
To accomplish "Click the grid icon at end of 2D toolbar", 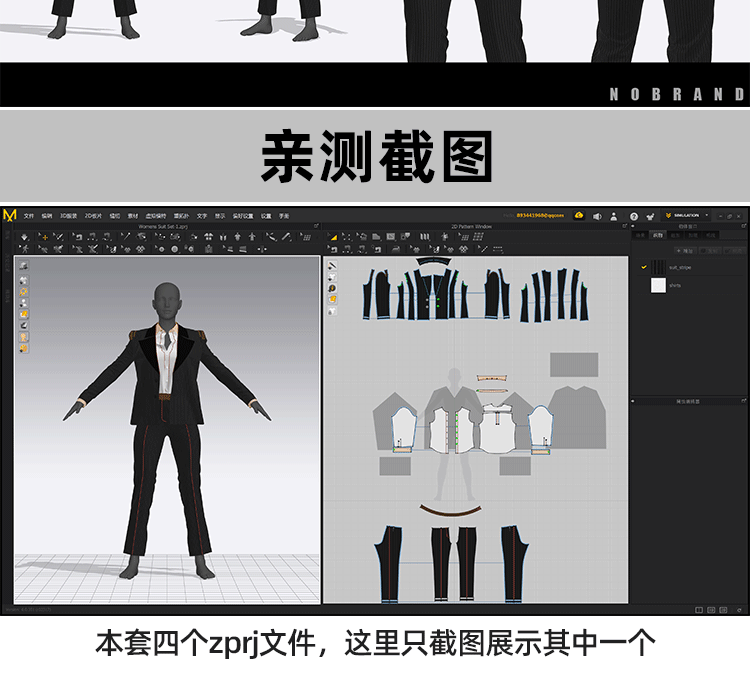I will [478, 236].
